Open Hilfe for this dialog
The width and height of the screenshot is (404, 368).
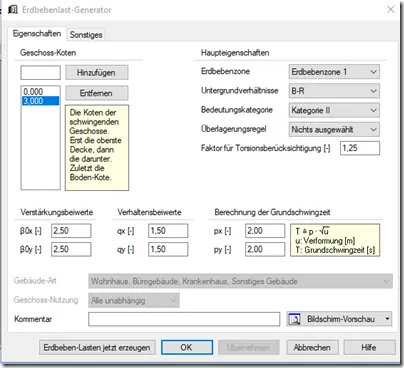pyautogui.click(x=369, y=348)
